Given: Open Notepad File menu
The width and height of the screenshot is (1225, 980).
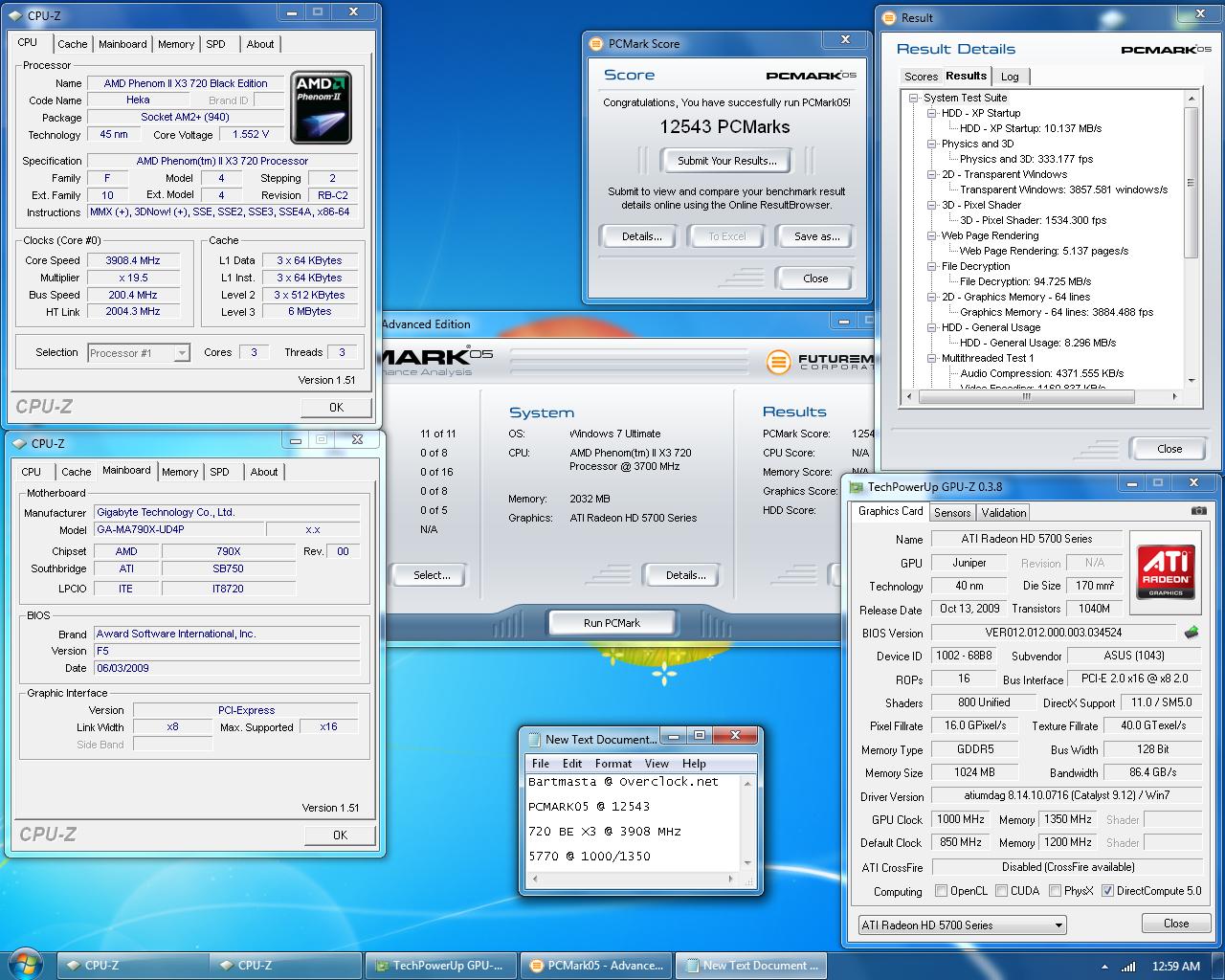Looking at the screenshot, I should tap(541, 764).
